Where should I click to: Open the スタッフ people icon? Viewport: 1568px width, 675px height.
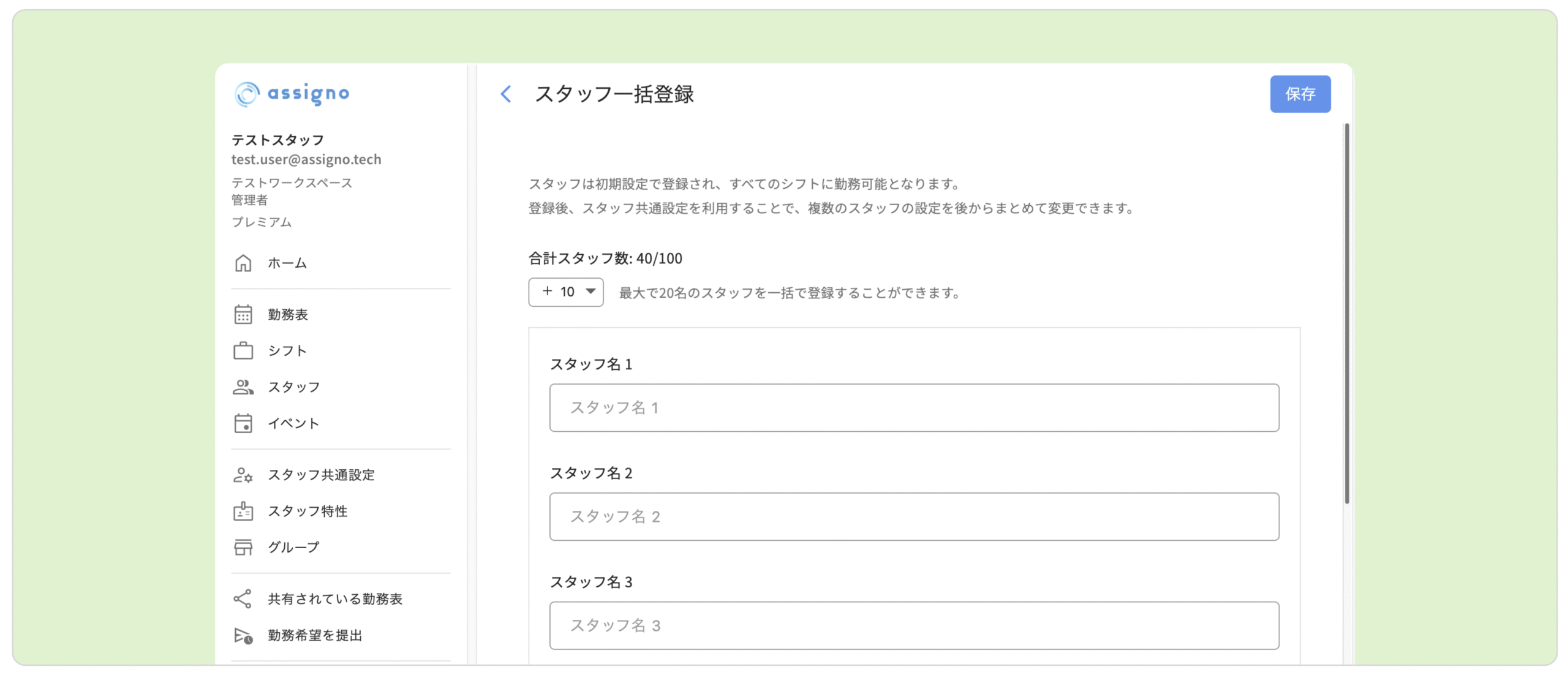point(243,387)
